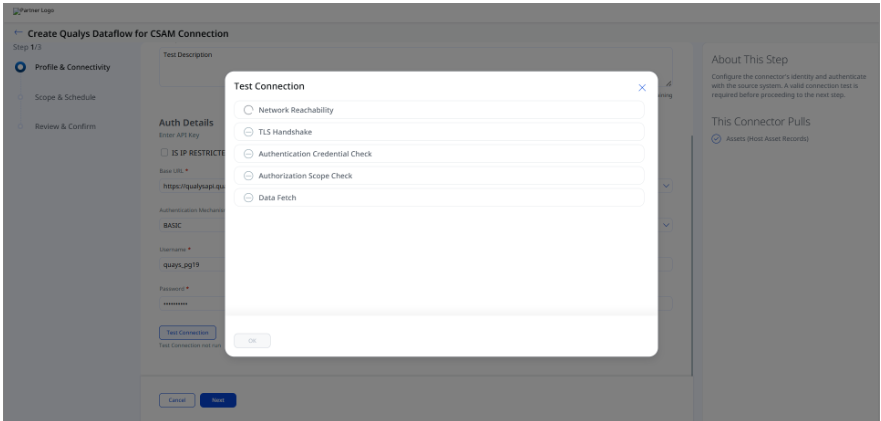The image size is (881, 421).
Task: Select the Profile & Connectivity step label
Action: click(72, 67)
